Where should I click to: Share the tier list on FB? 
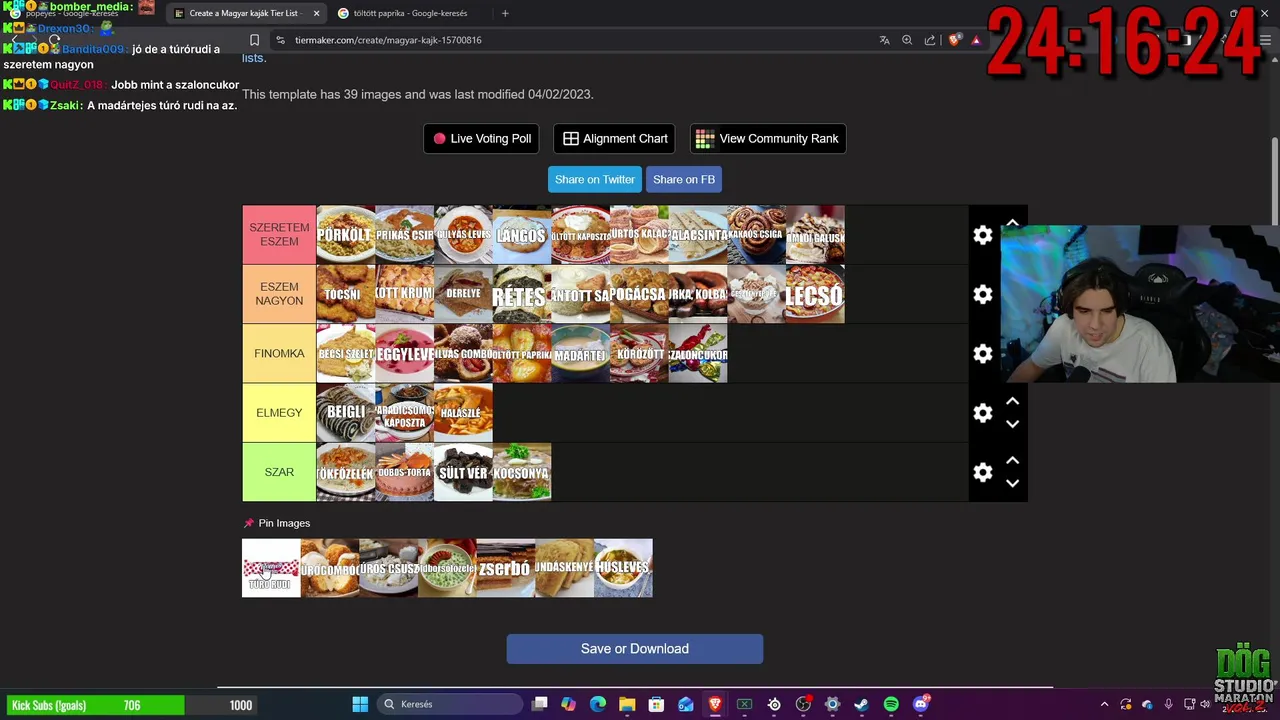684,180
